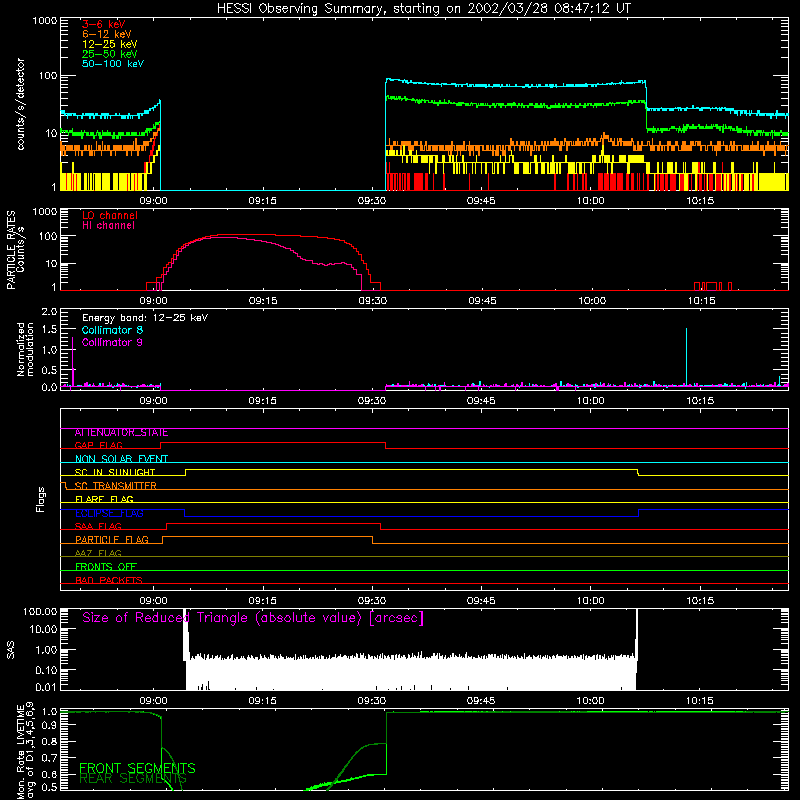Select the 50-100 keV legend label
This screenshot has height=800, width=800.
[113, 64]
